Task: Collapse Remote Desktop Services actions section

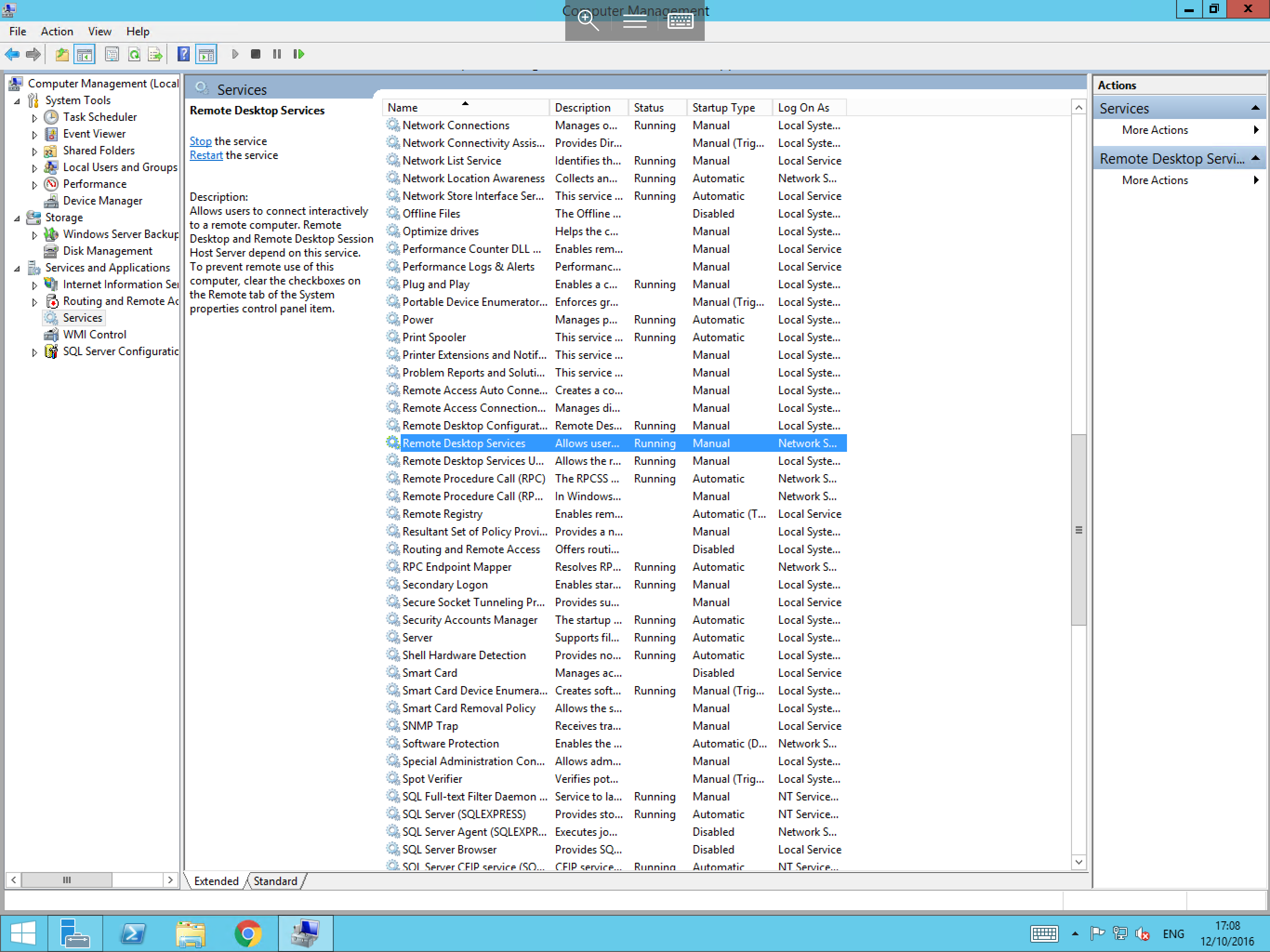Action: coord(1255,158)
